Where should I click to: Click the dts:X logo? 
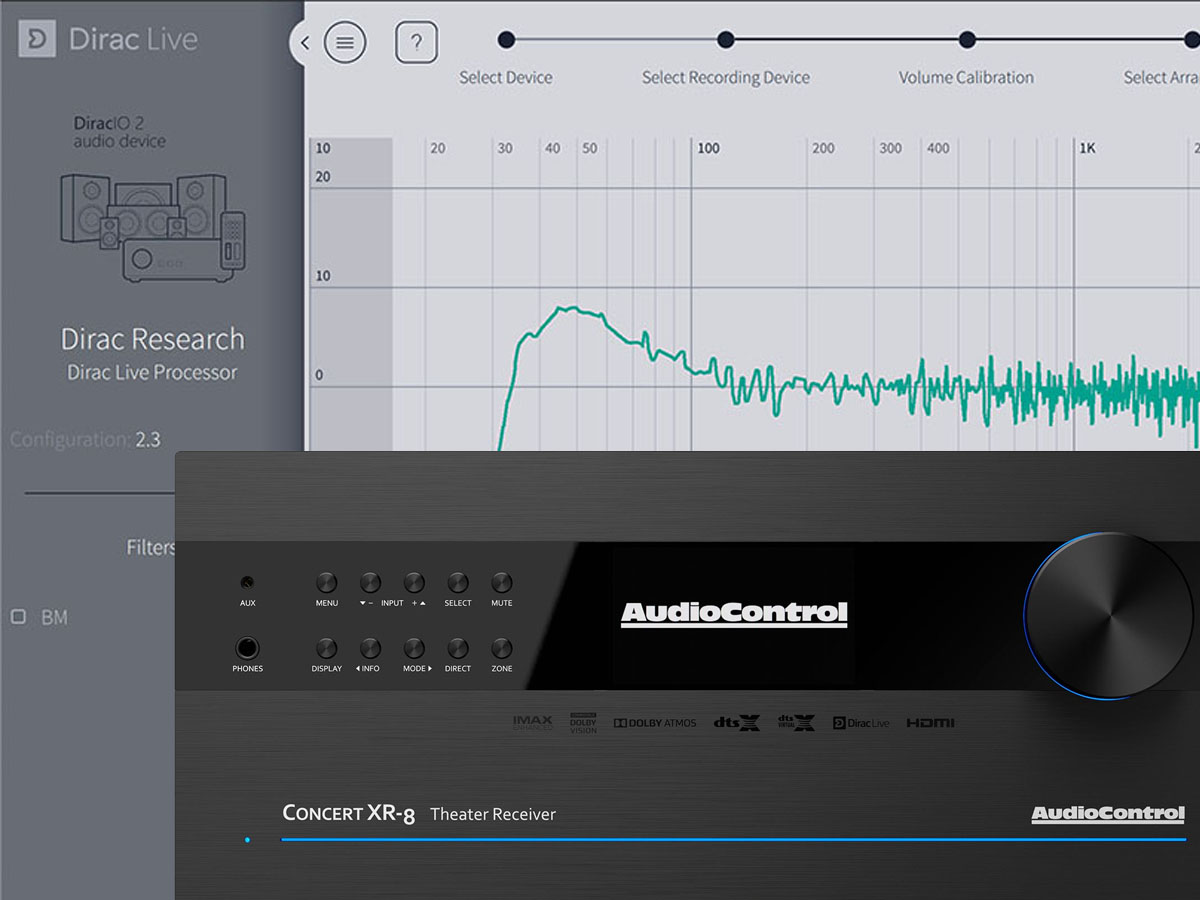pyautogui.click(x=737, y=722)
